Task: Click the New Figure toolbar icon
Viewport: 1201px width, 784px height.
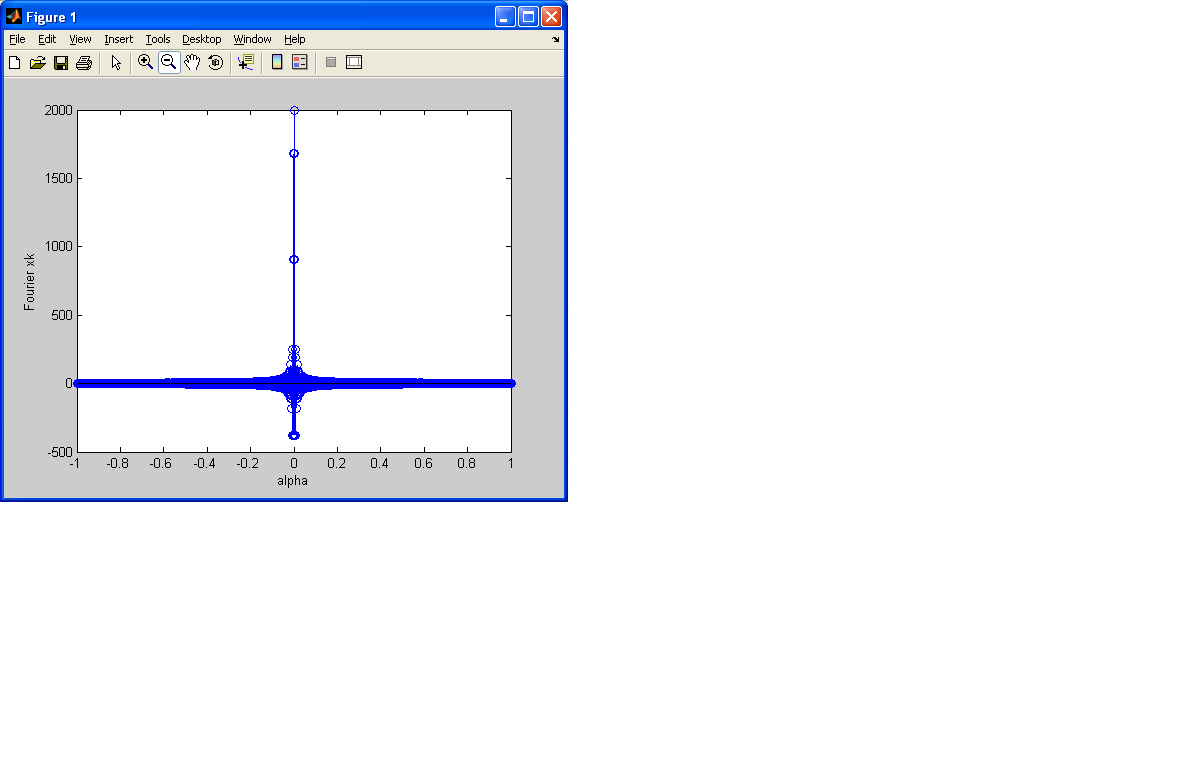Action: coord(15,63)
